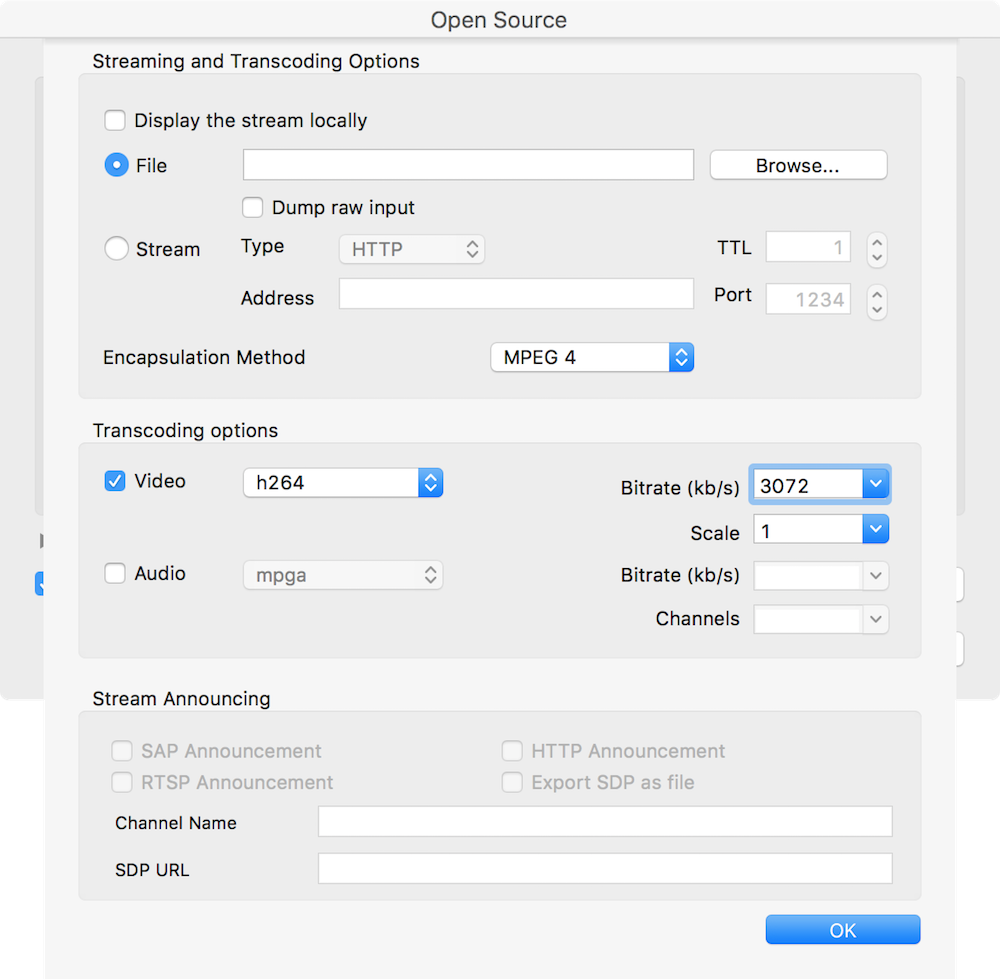Expand the Scale combo box arrow
This screenshot has height=979, width=1000.
pyautogui.click(x=876, y=529)
